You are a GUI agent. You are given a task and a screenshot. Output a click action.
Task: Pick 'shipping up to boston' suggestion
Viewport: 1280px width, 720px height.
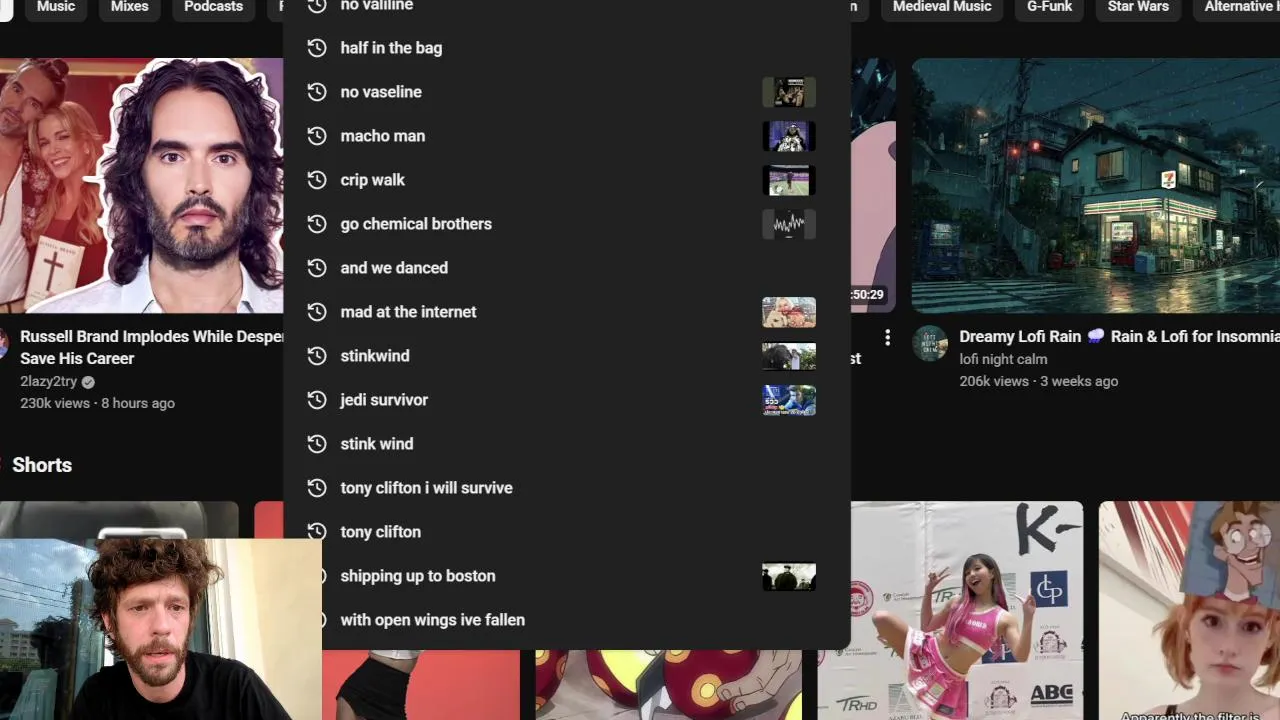tap(567, 576)
